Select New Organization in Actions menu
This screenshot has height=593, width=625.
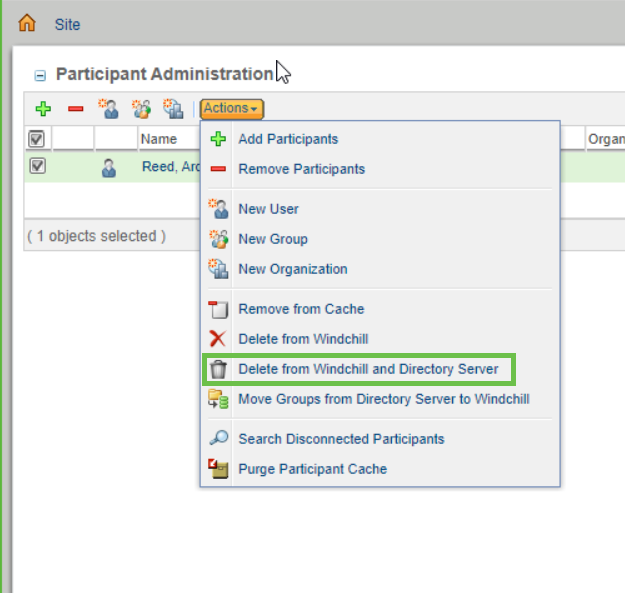(293, 269)
